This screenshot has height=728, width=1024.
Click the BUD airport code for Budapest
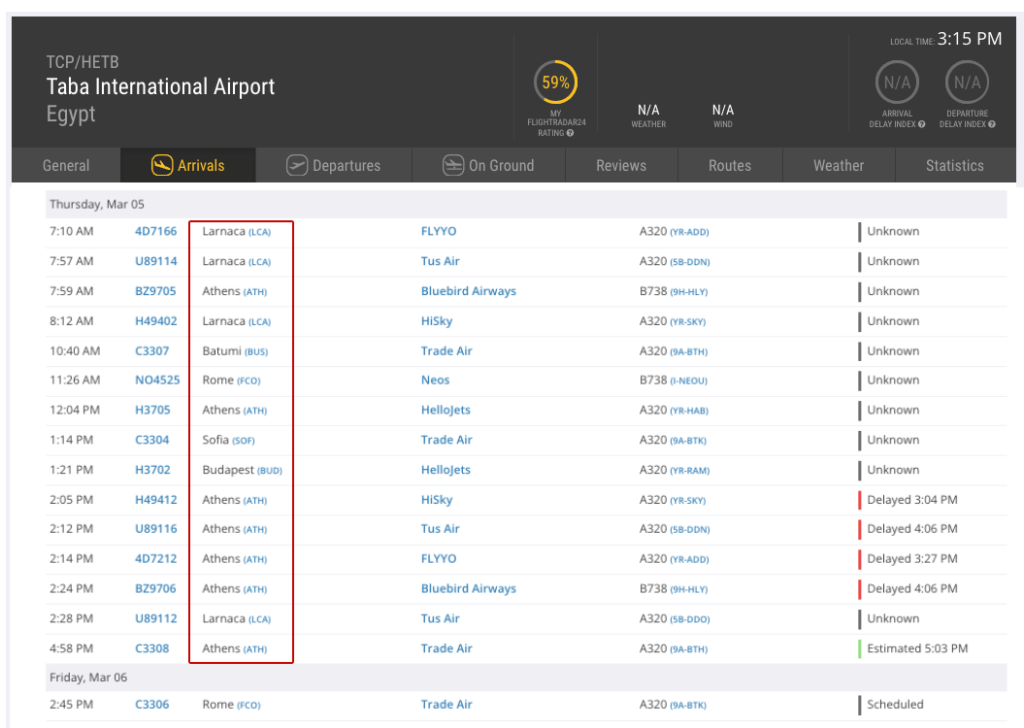(270, 470)
